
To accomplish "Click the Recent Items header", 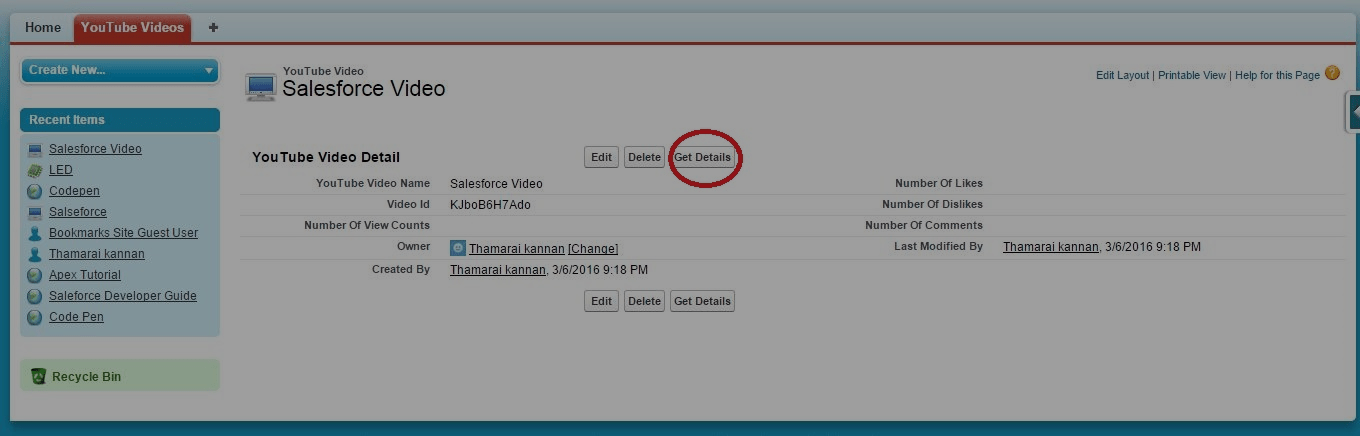I will (x=120, y=120).
